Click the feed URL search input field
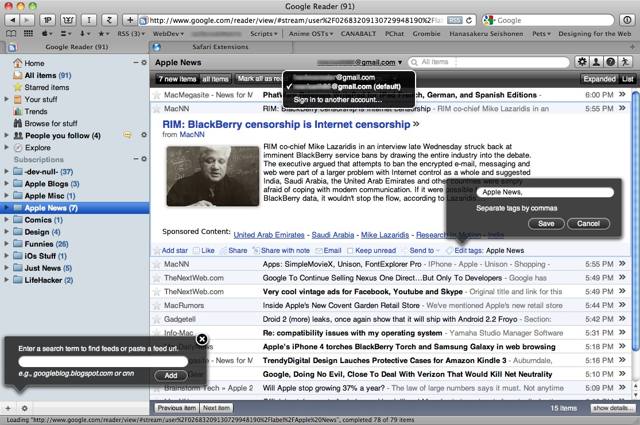 coord(103,360)
